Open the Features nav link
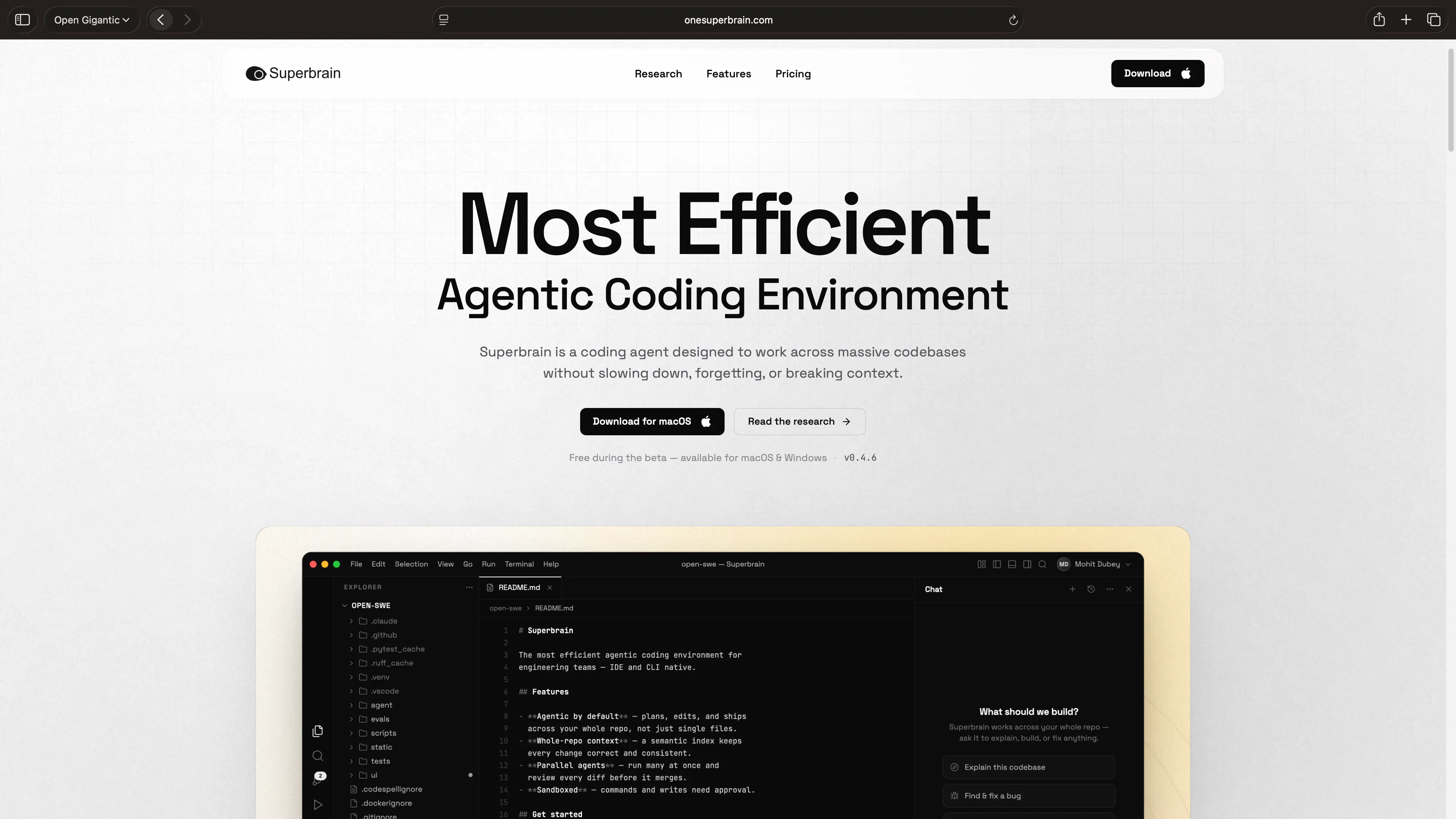The image size is (1456, 819). point(728,74)
